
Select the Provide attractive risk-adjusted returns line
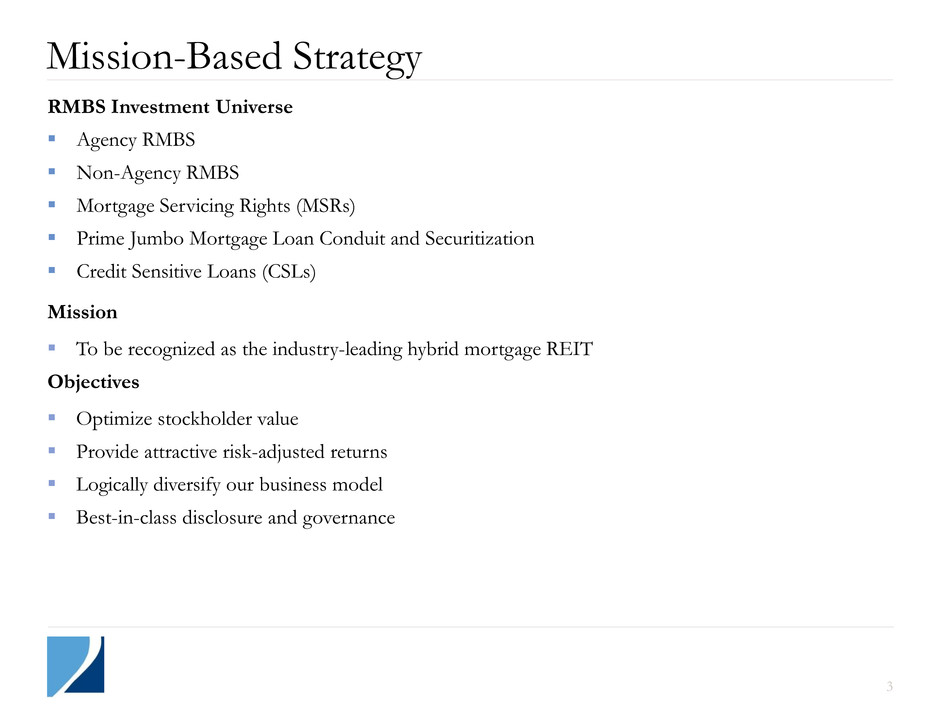point(232,452)
